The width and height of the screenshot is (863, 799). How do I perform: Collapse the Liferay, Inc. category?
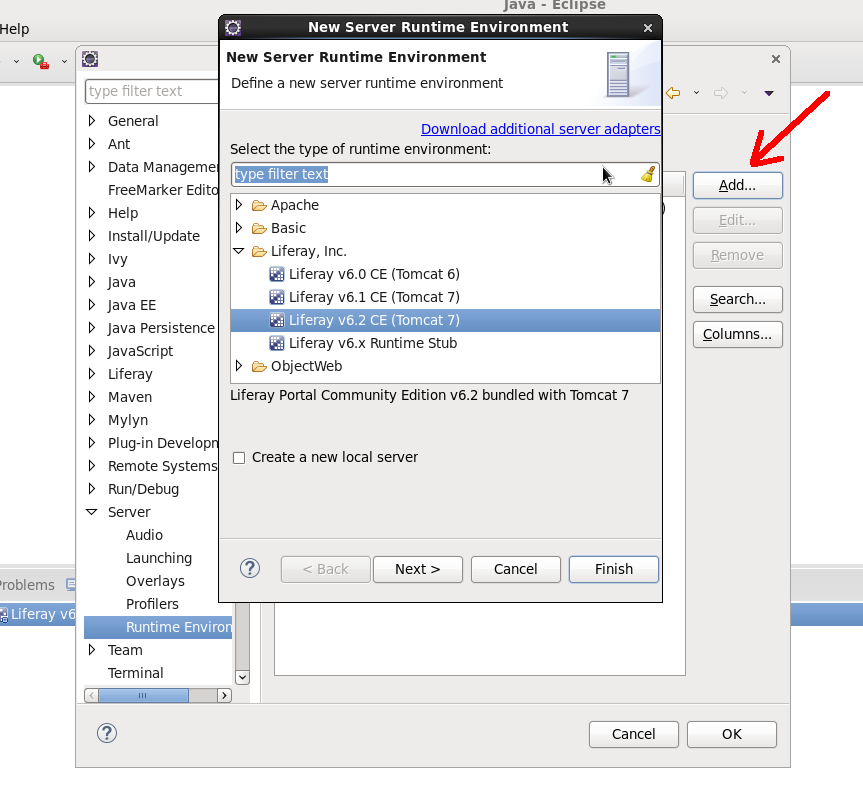coord(239,251)
